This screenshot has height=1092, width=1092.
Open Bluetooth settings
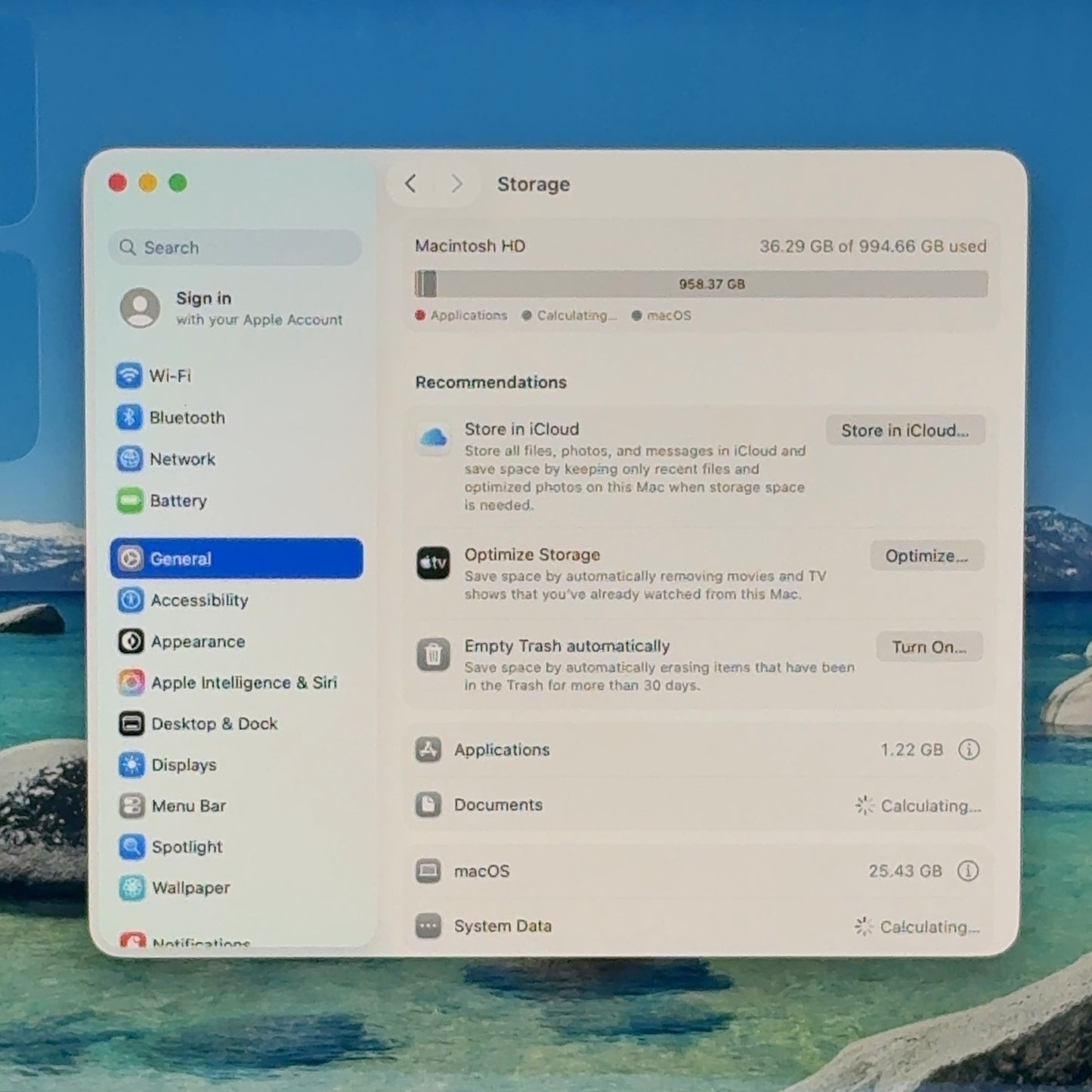[x=237, y=416]
